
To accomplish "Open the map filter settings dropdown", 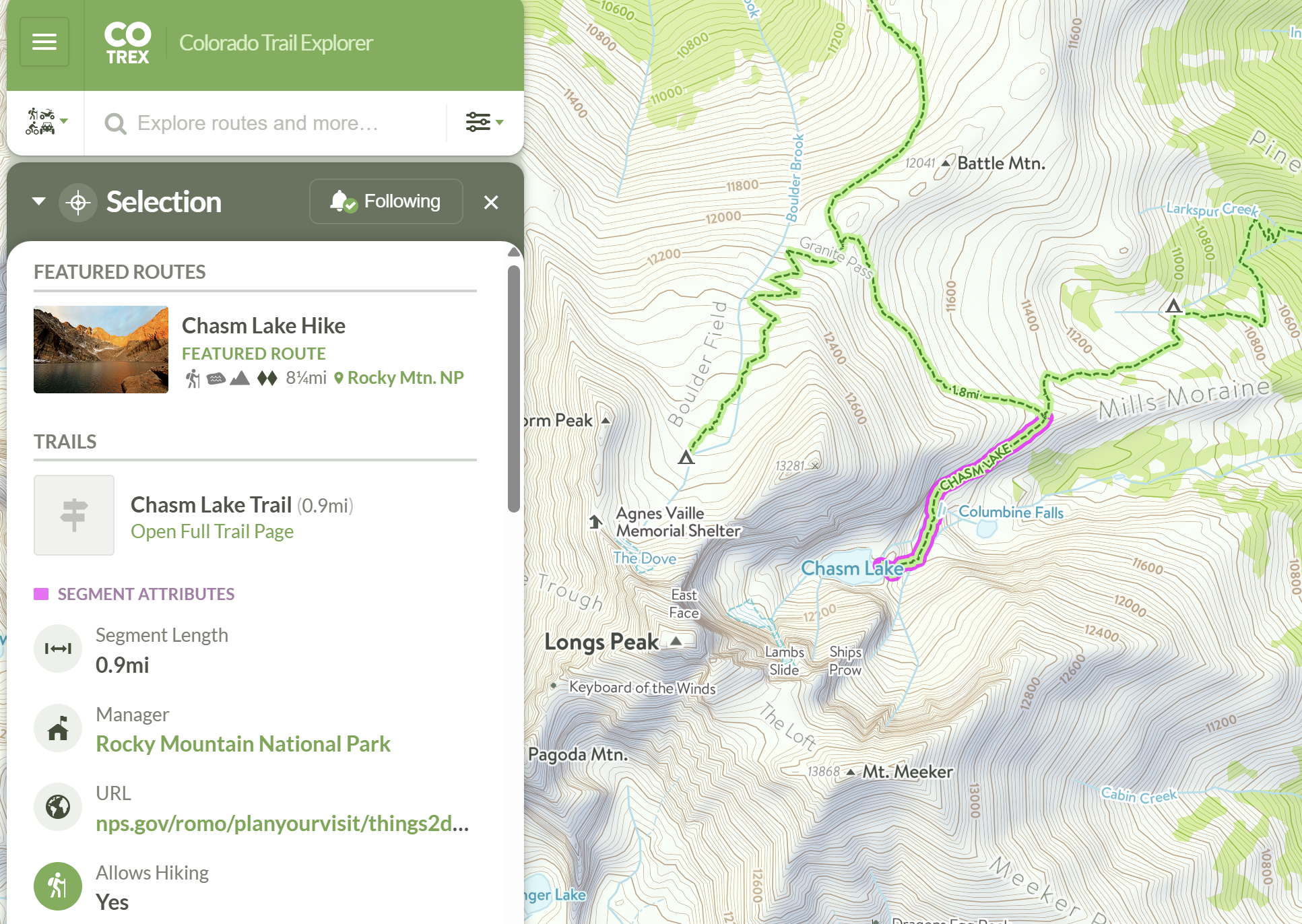I will pyautogui.click(x=484, y=122).
